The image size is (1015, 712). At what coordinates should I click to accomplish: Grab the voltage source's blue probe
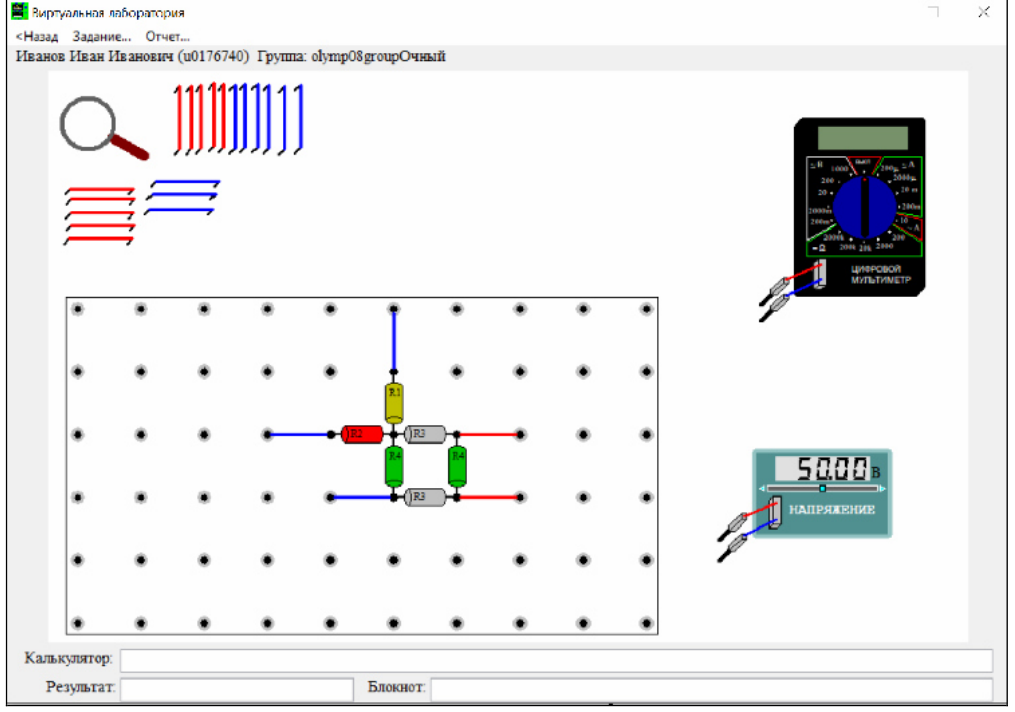[x=733, y=548]
